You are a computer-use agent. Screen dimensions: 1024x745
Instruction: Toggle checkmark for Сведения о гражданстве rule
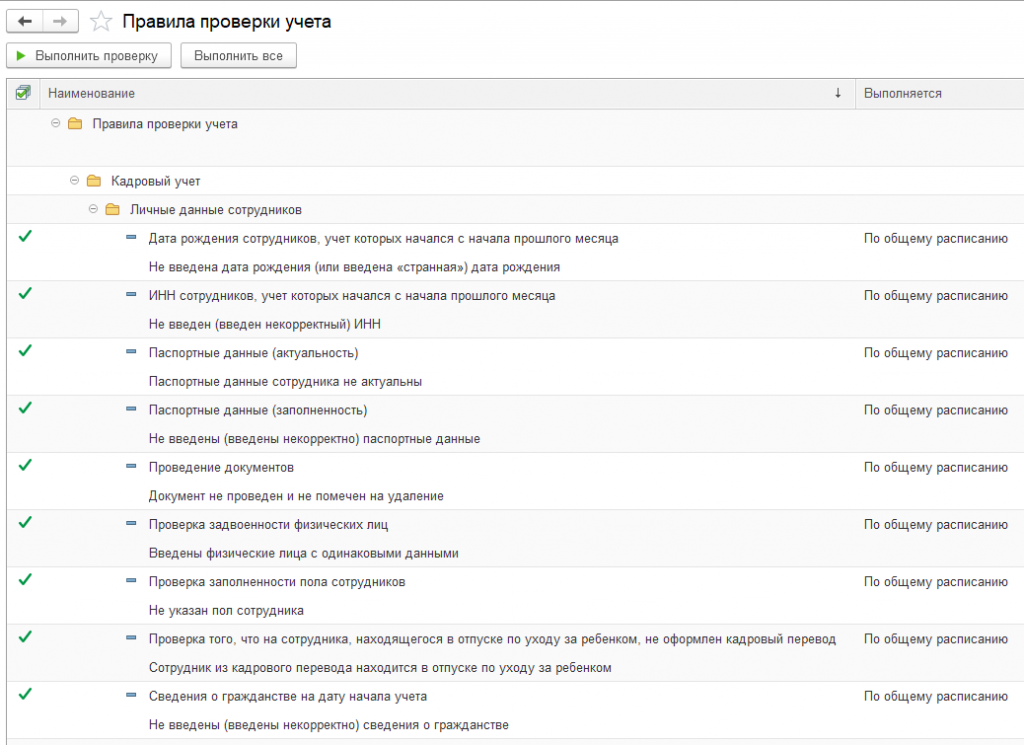click(25, 694)
